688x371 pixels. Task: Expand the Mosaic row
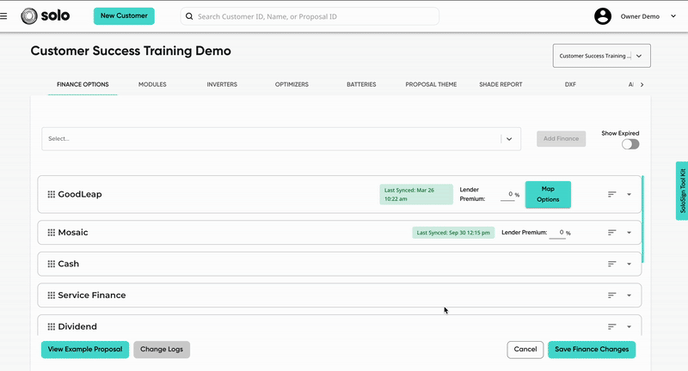(x=629, y=232)
